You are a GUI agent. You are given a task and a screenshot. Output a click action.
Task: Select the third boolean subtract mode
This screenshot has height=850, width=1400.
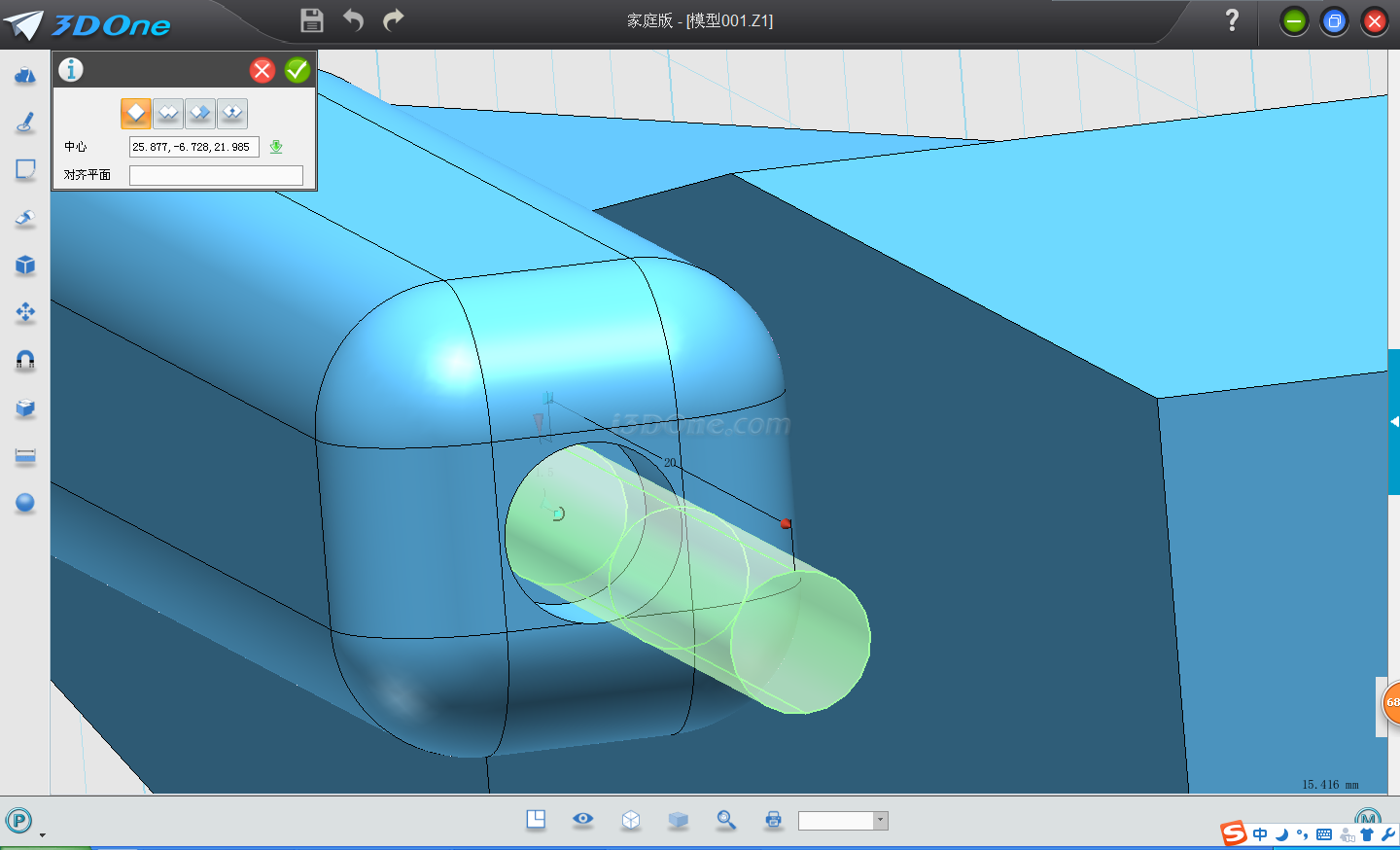coord(200,114)
